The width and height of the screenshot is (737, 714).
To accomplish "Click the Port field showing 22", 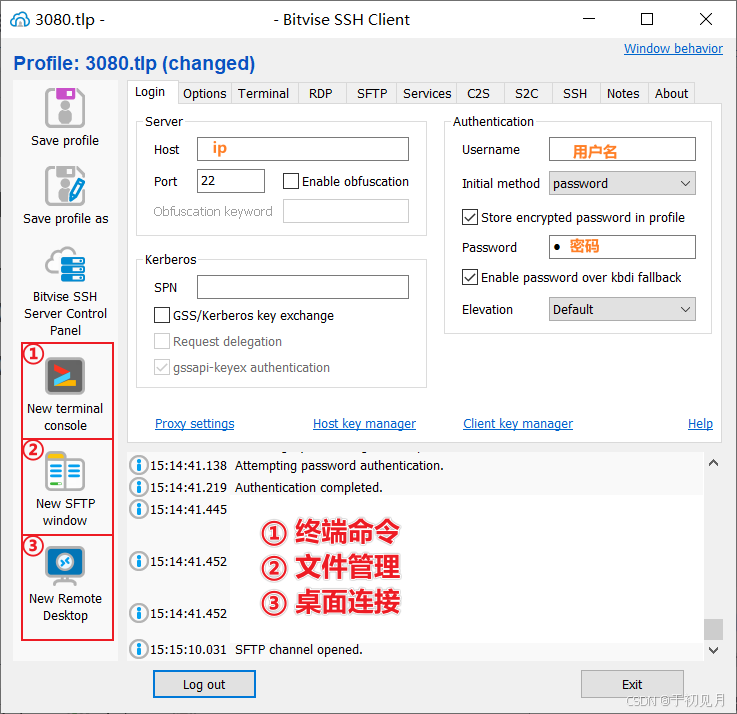I will 231,181.
